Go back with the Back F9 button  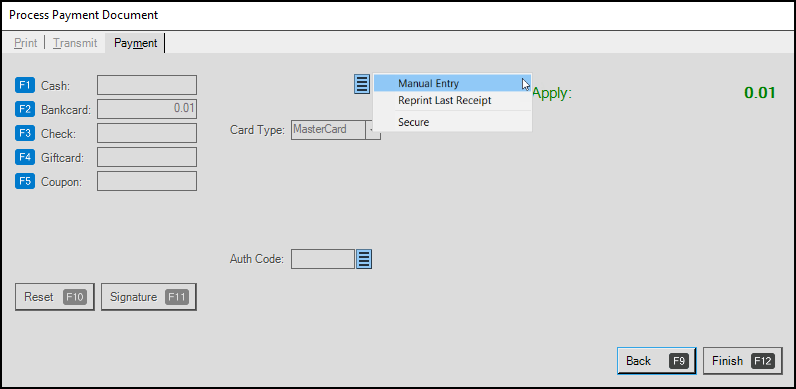coord(657,361)
